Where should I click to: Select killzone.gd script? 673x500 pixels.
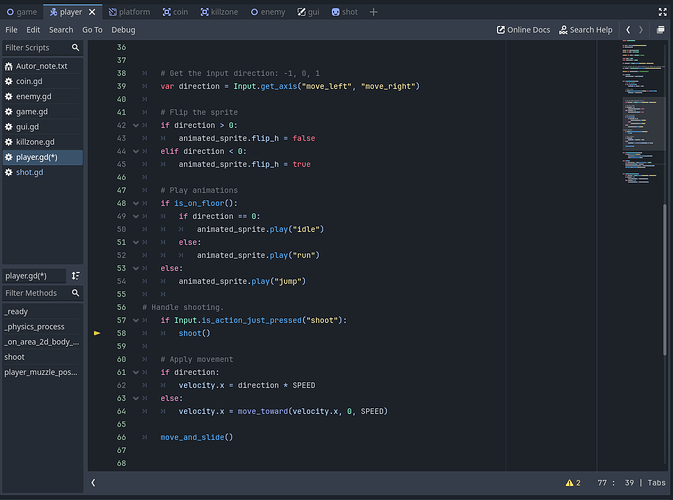click(x=42, y=142)
